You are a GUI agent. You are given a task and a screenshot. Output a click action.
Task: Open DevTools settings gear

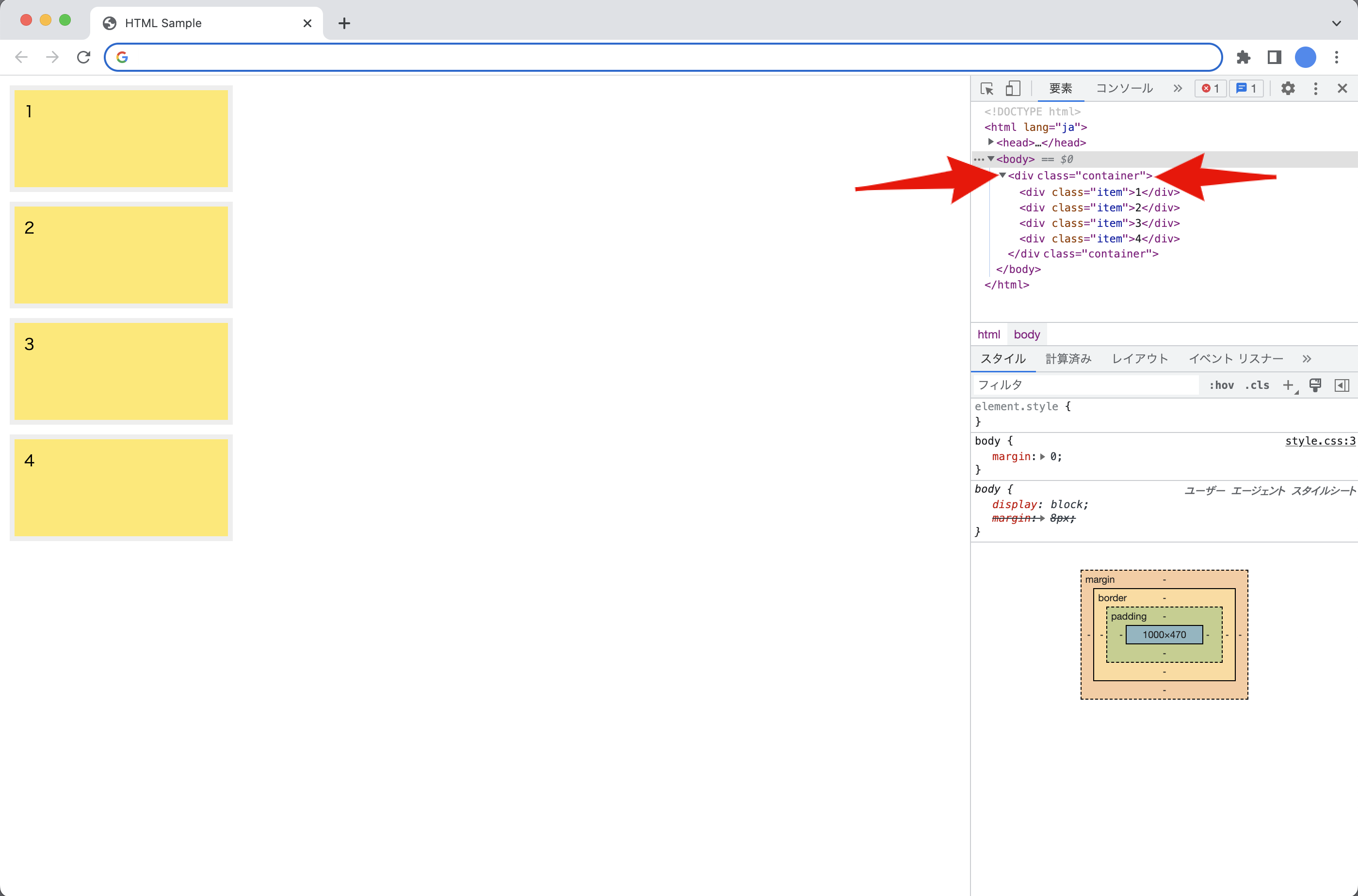pos(1288,88)
